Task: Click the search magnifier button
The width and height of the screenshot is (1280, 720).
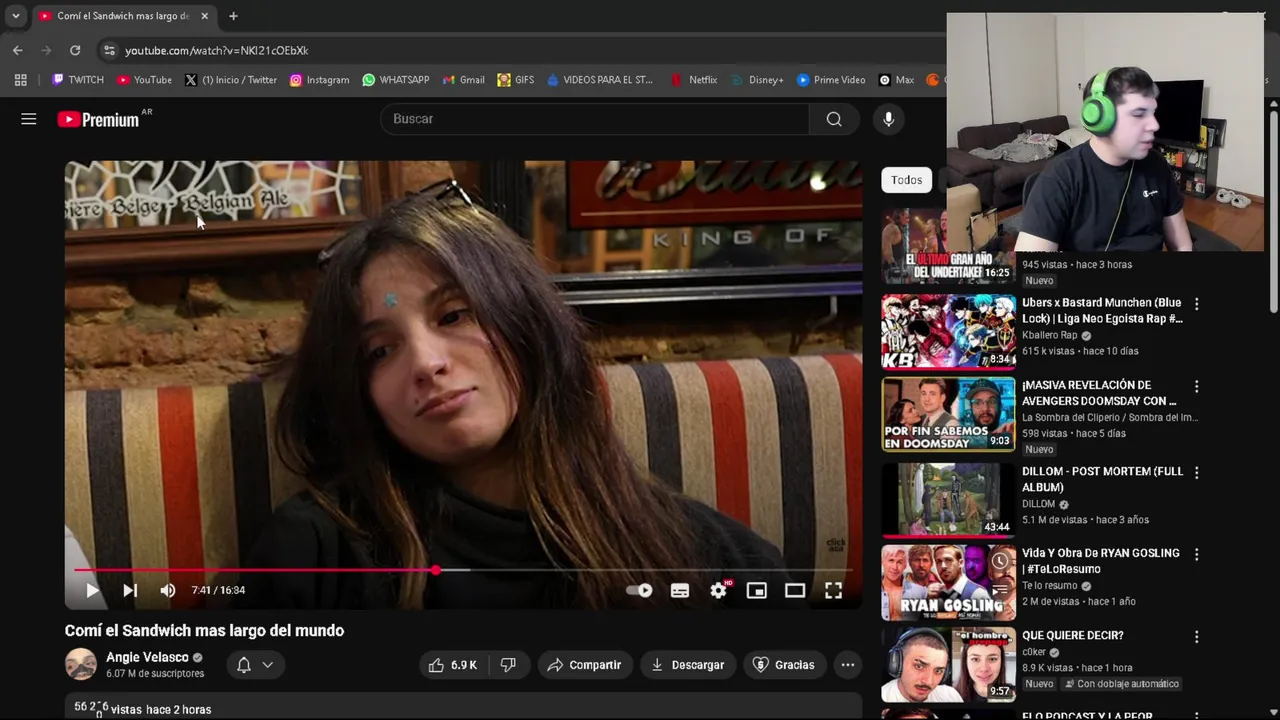Action: click(x=834, y=119)
